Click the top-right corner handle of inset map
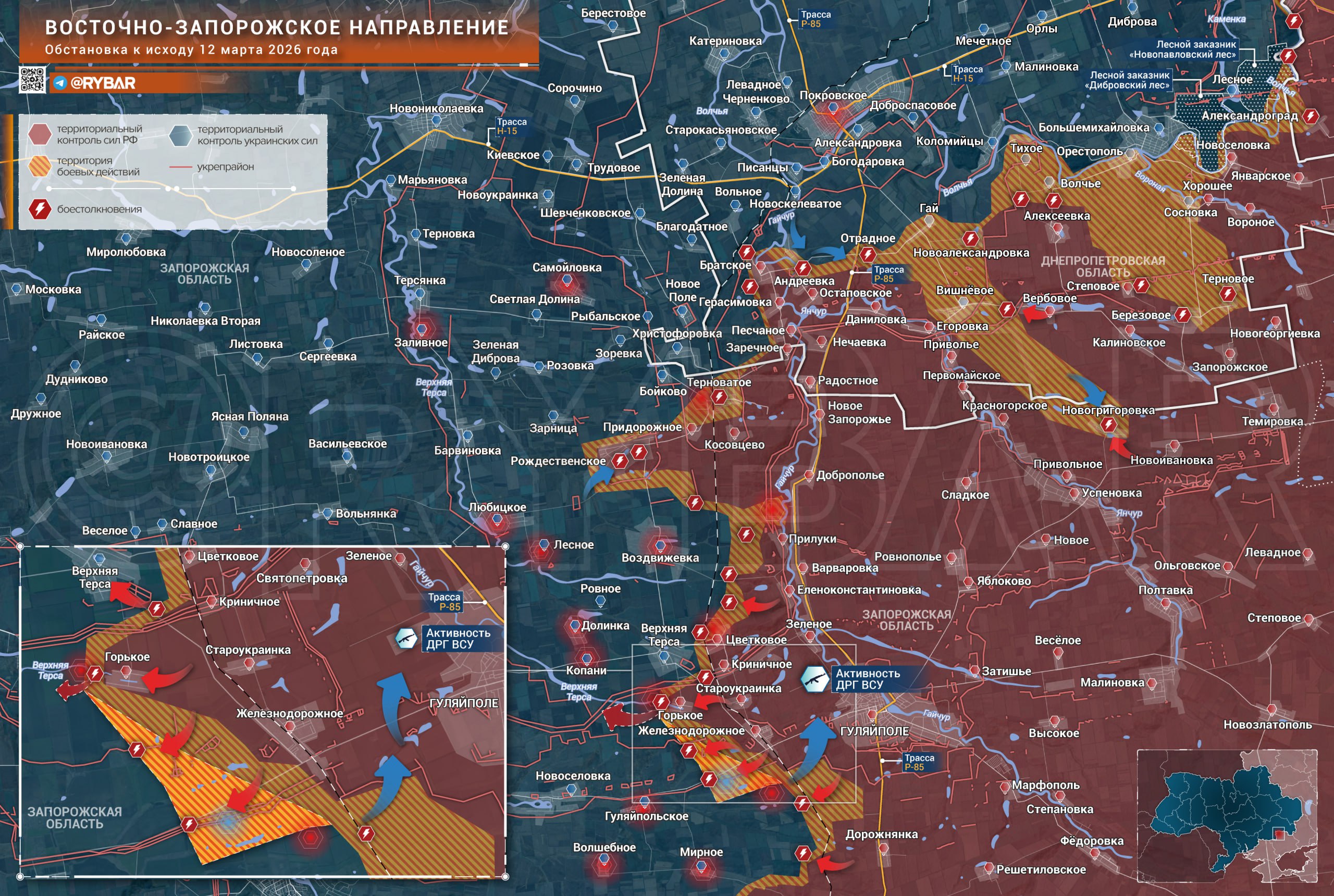The image size is (1334, 896). pos(505,547)
